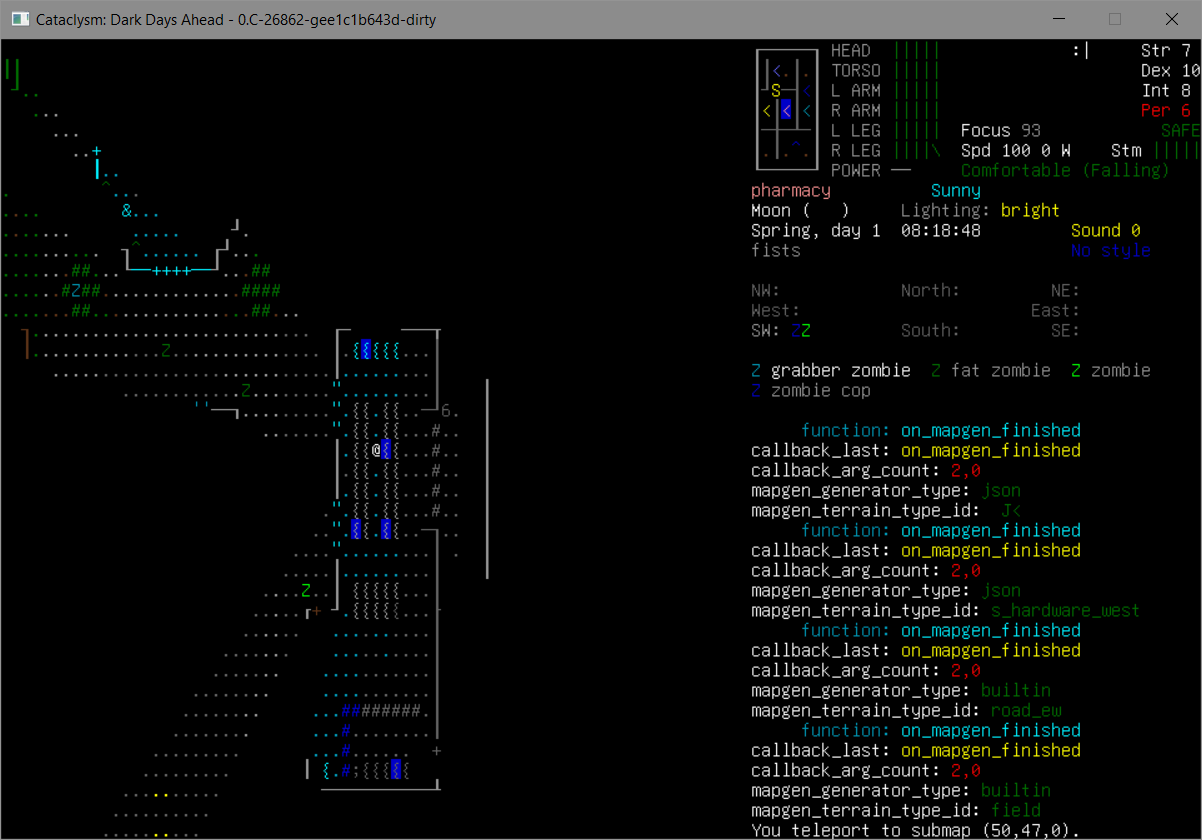Screen dimensions: 1202x840
Task: Minimize the Cataclysm window
Action: 1059,19
